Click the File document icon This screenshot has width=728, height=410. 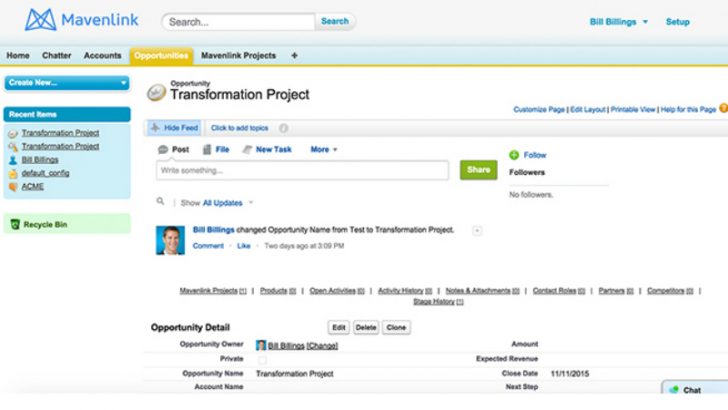tap(207, 150)
